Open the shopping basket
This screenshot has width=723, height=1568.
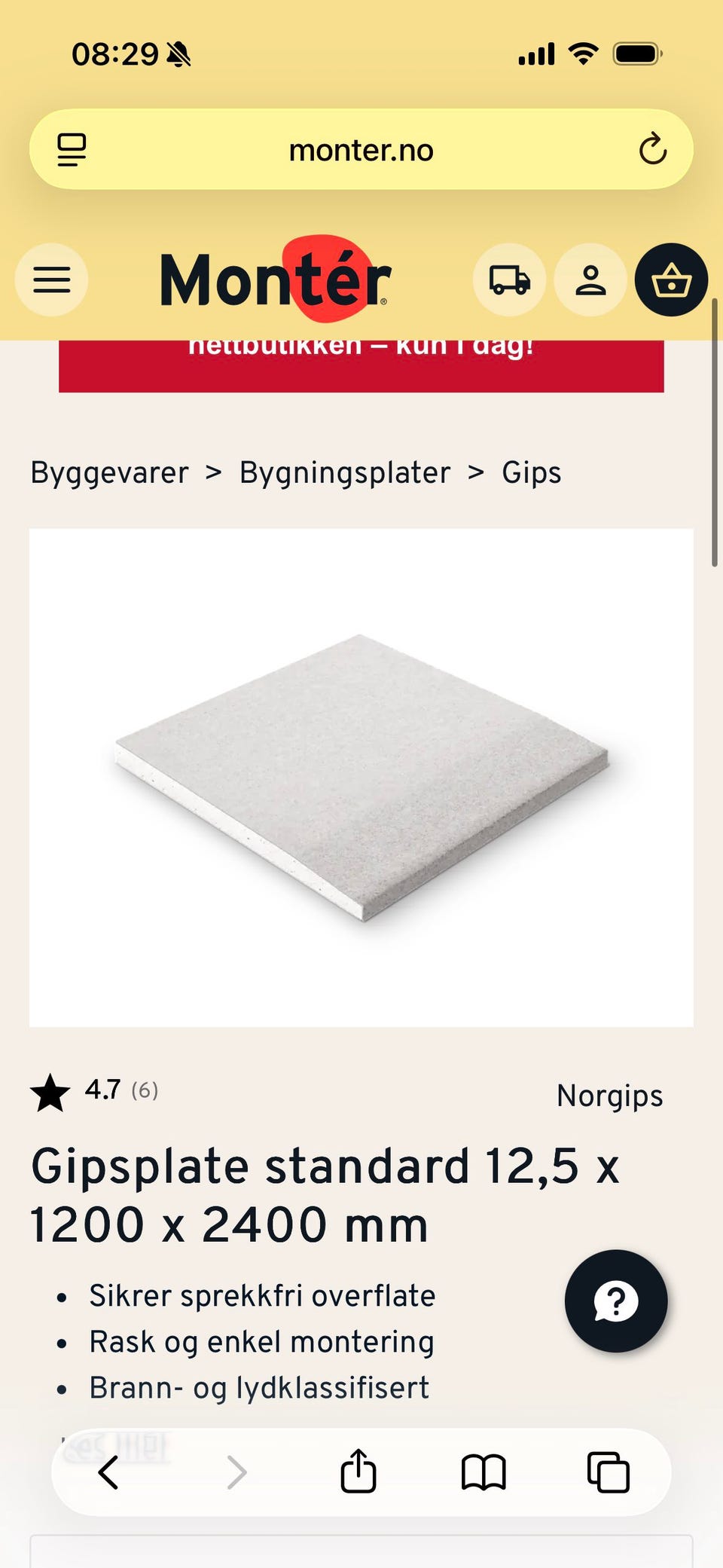coord(671,280)
